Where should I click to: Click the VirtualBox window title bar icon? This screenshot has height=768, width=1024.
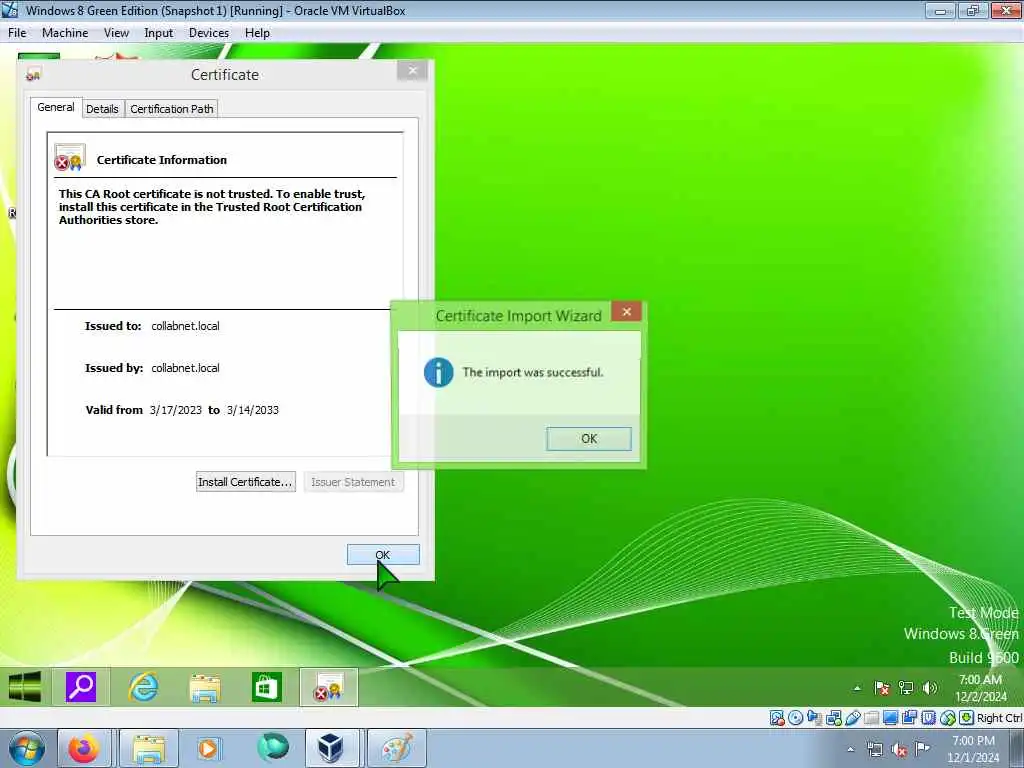(x=10, y=10)
